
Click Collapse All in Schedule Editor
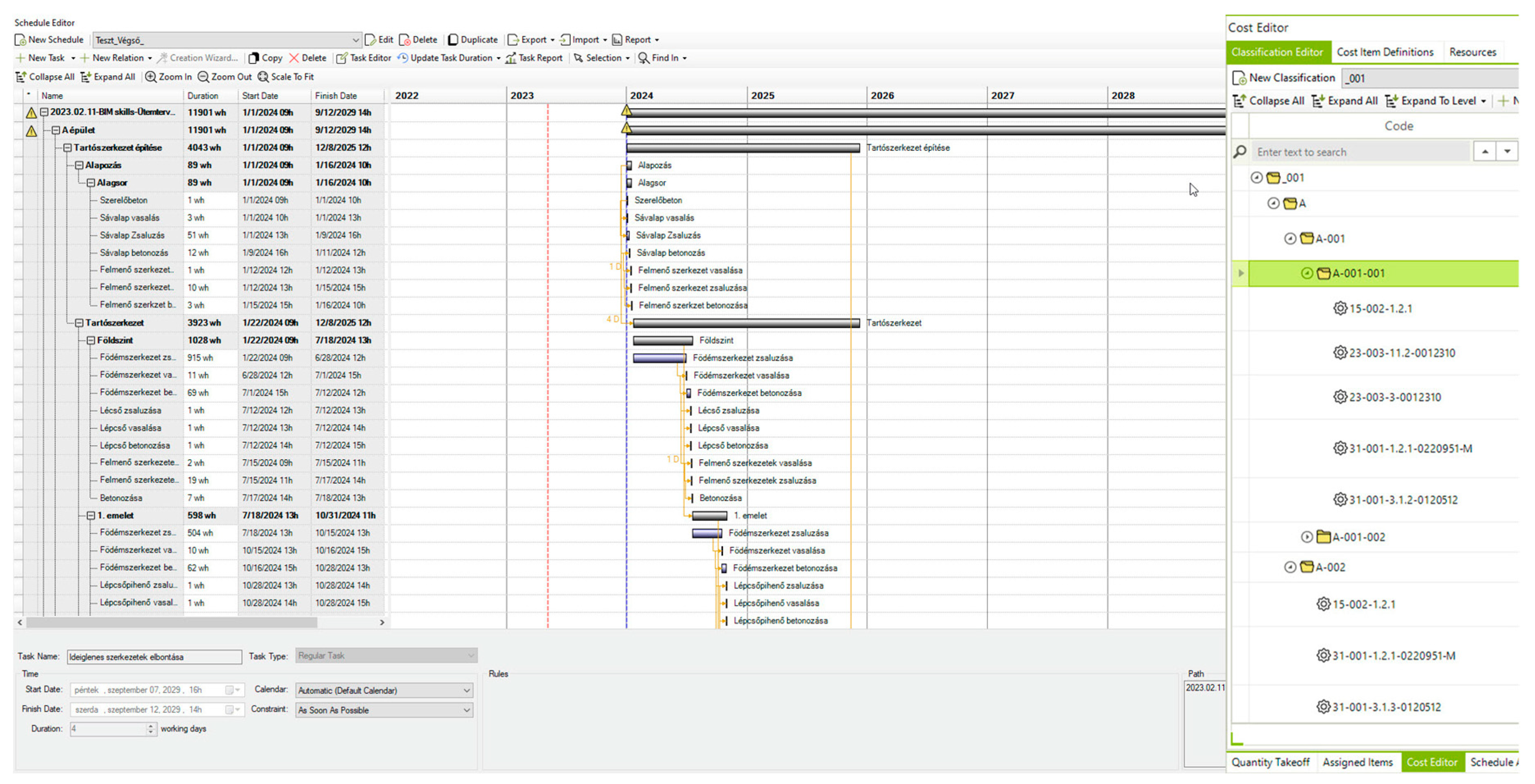pyautogui.click(x=45, y=77)
